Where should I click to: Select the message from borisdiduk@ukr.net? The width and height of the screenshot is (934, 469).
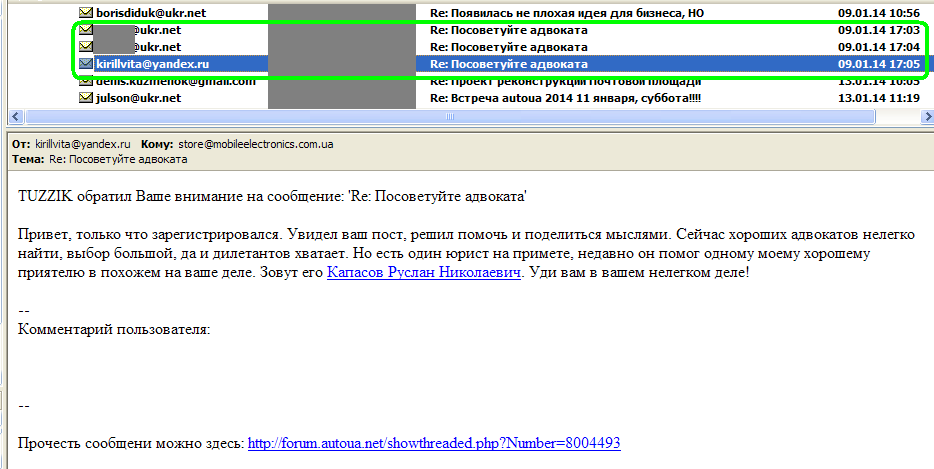click(138, 13)
